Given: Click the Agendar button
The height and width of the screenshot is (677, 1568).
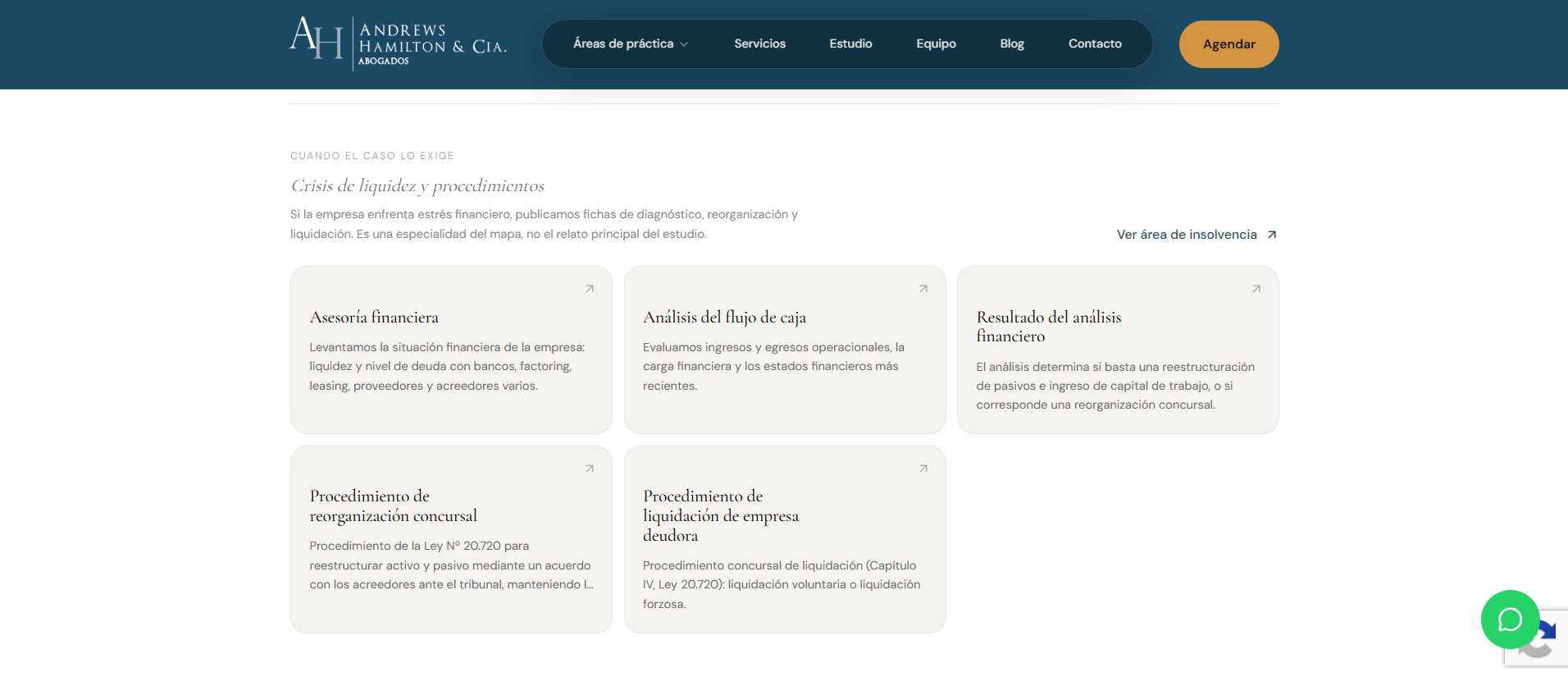Looking at the screenshot, I should (1228, 44).
